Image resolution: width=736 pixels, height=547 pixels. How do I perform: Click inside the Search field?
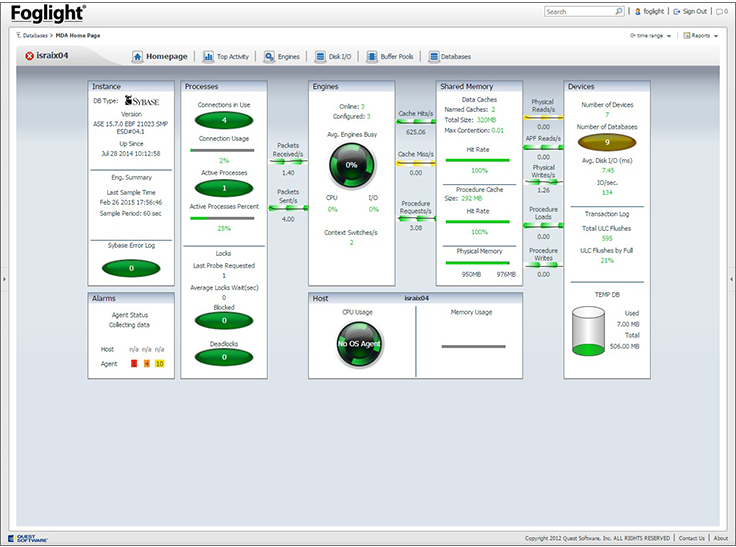(x=580, y=11)
